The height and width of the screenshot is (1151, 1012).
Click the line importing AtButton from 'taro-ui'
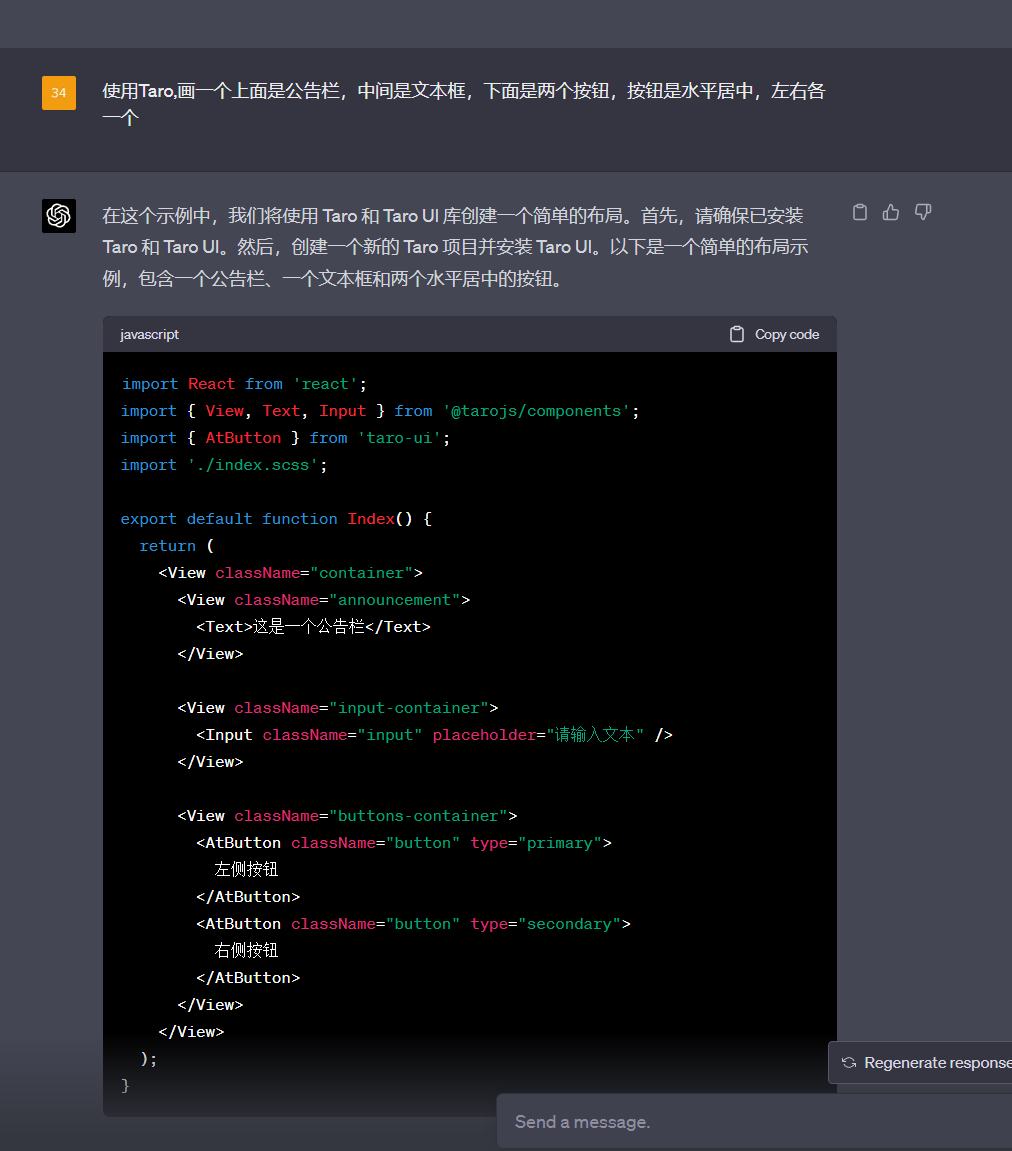285,438
